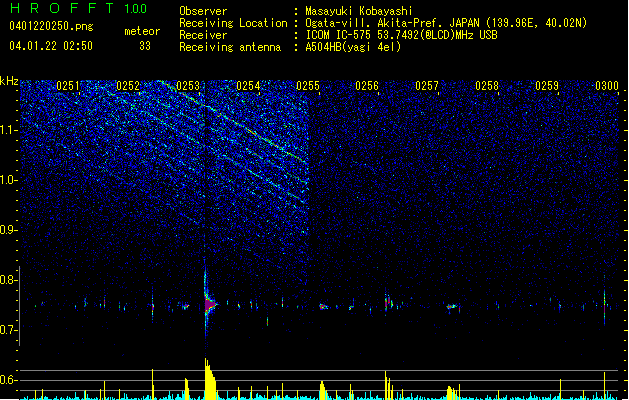The image size is (629, 400).
Task: Click the 0.7 kHz frequency axis label
Action: click(8, 330)
